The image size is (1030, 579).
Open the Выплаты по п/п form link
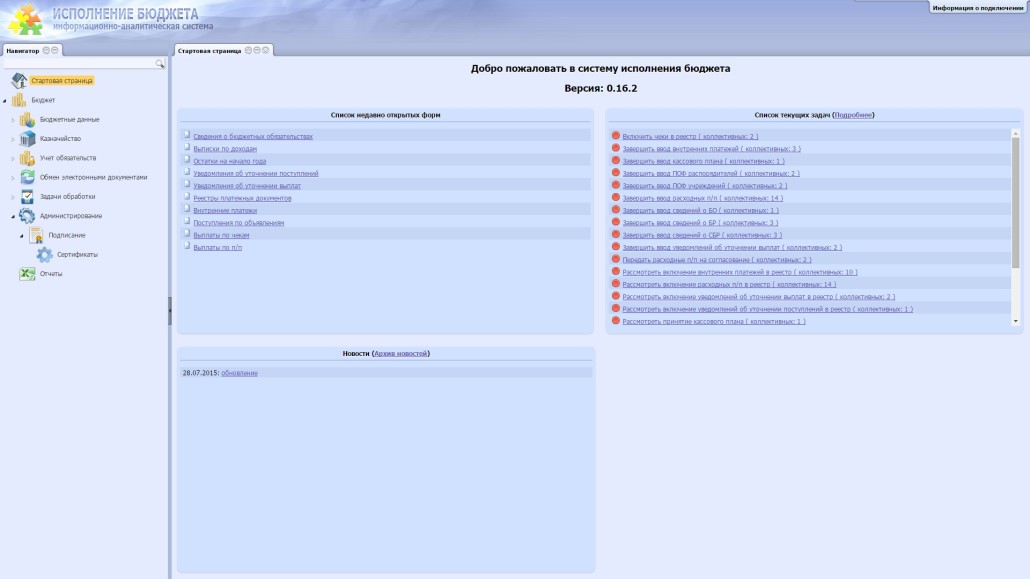click(217, 248)
